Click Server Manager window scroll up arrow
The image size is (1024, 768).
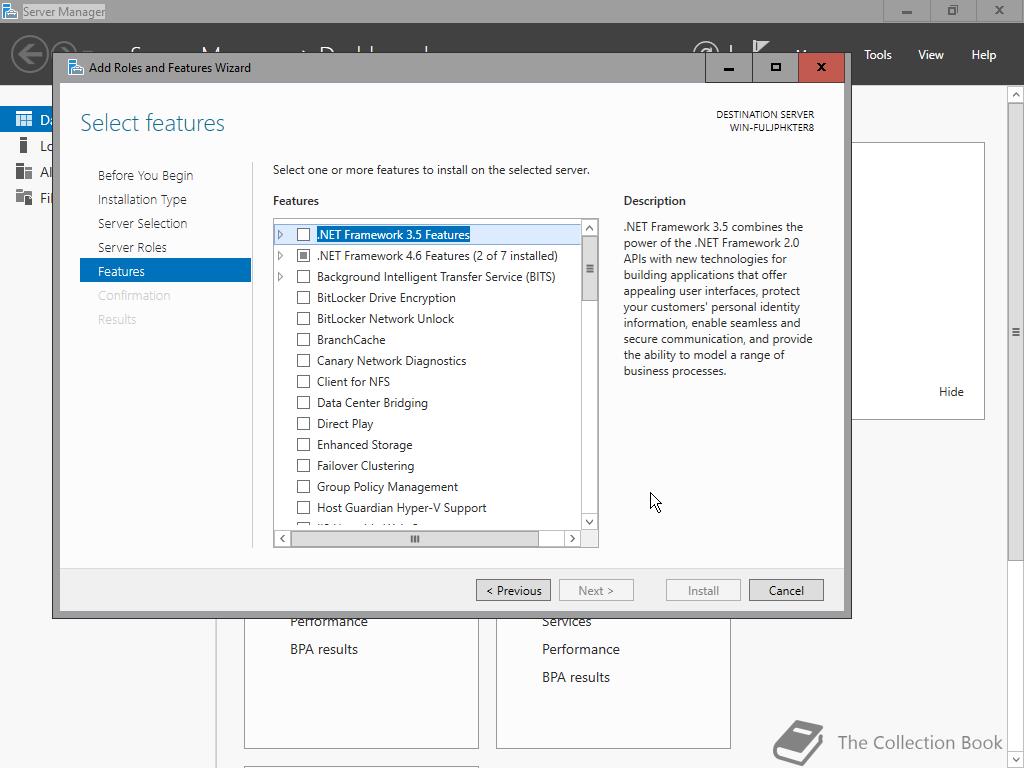point(1016,95)
